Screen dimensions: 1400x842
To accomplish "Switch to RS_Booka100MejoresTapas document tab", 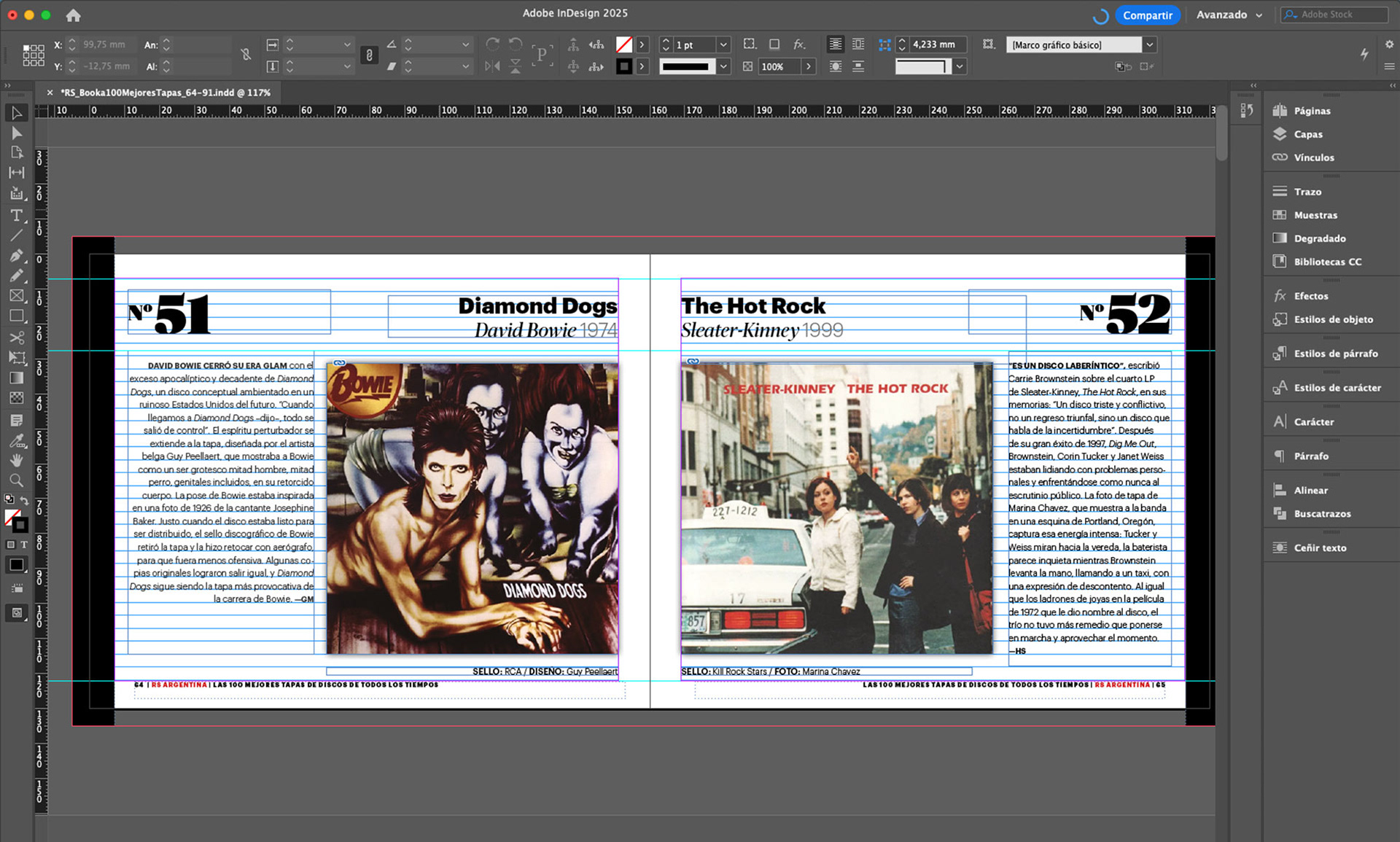I will (165, 93).
